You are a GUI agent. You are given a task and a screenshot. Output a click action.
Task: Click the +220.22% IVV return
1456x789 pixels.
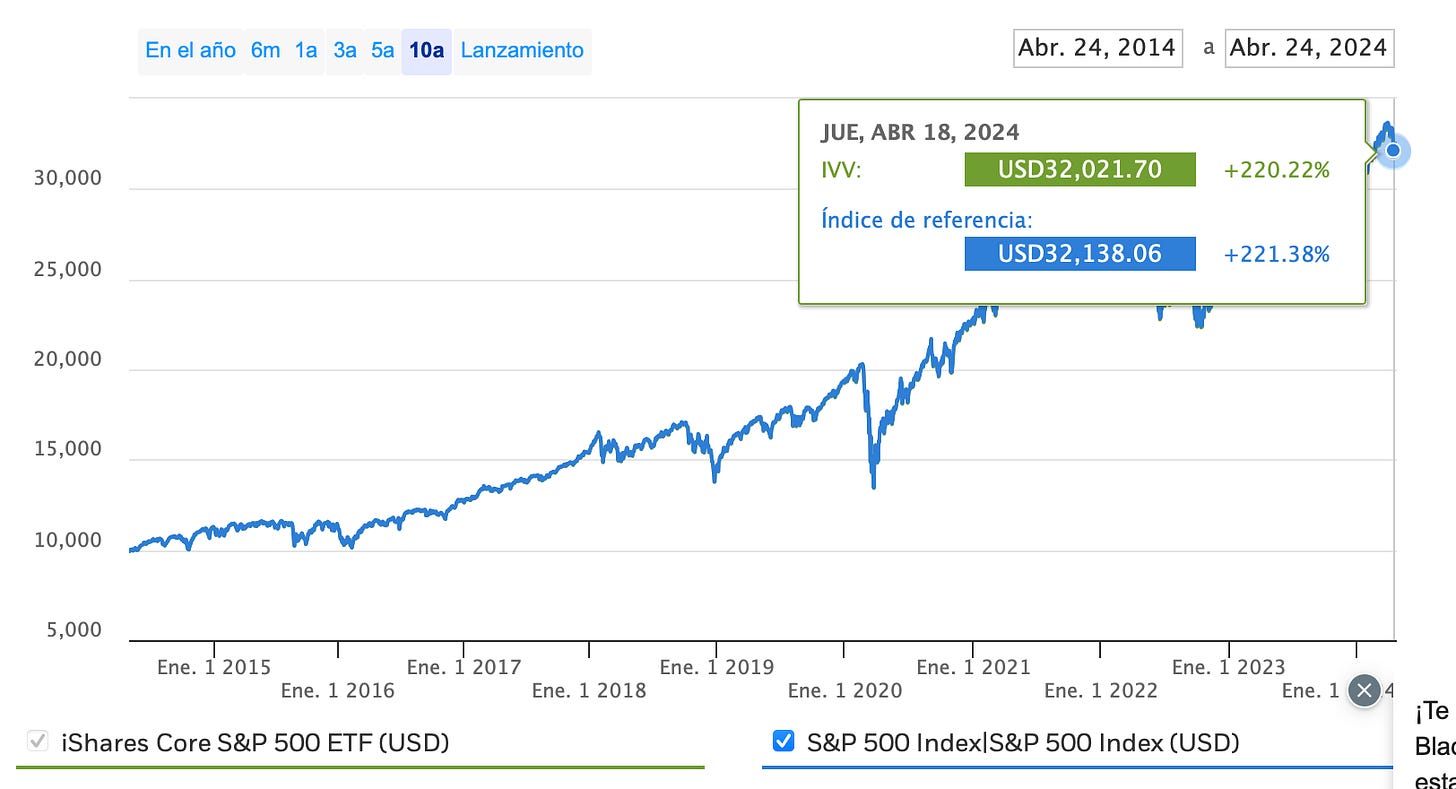point(1277,171)
